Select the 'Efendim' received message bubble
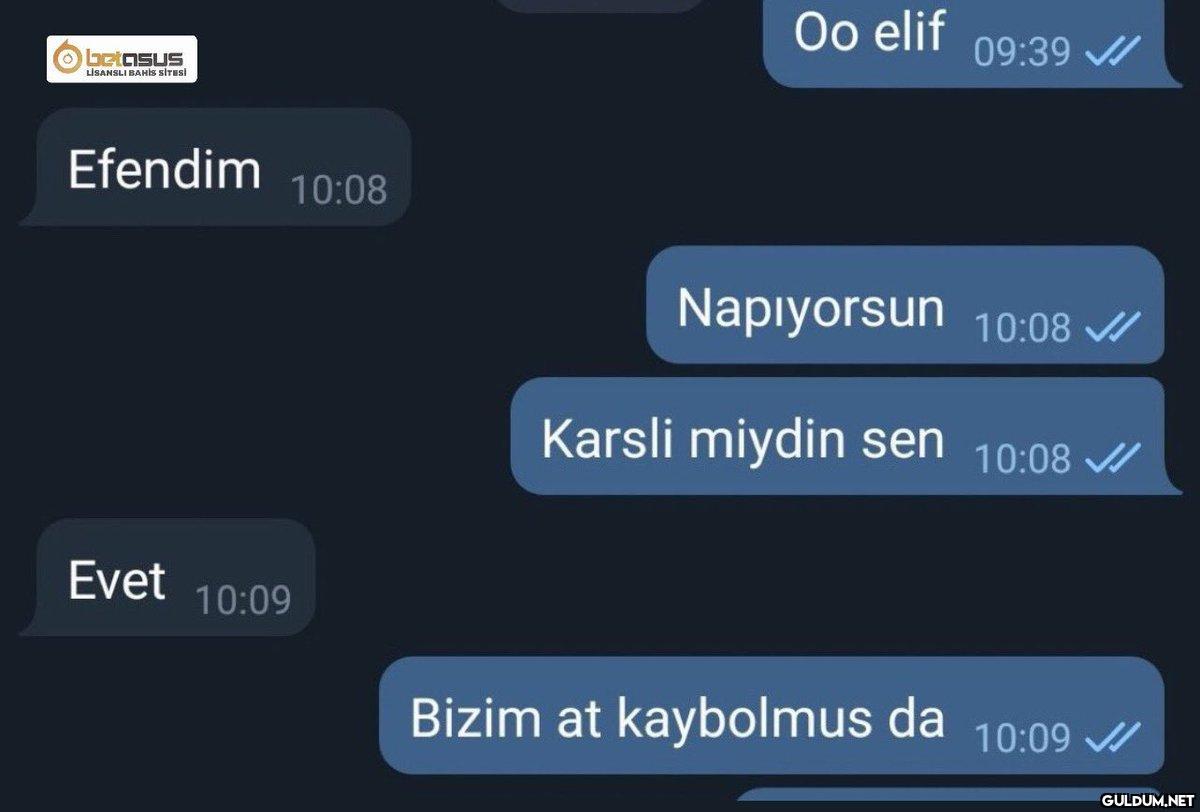The height and width of the screenshot is (812, 1200). point(215,167)
